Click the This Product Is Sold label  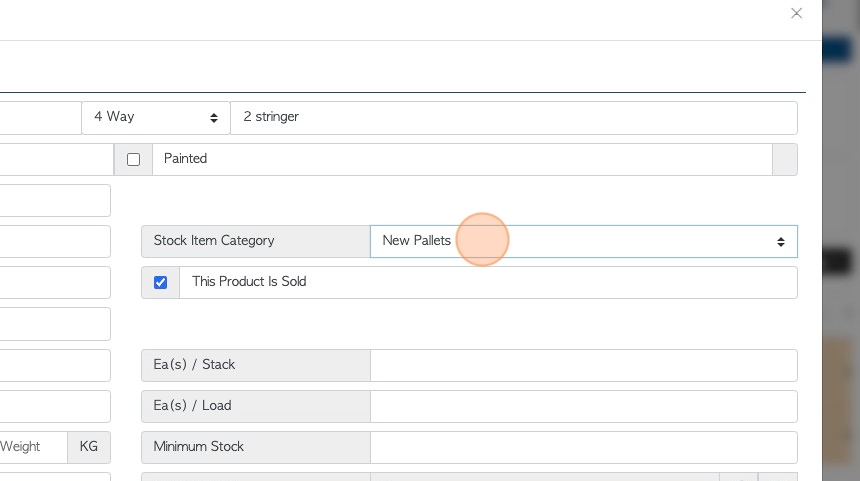click(x=249, y=281)
